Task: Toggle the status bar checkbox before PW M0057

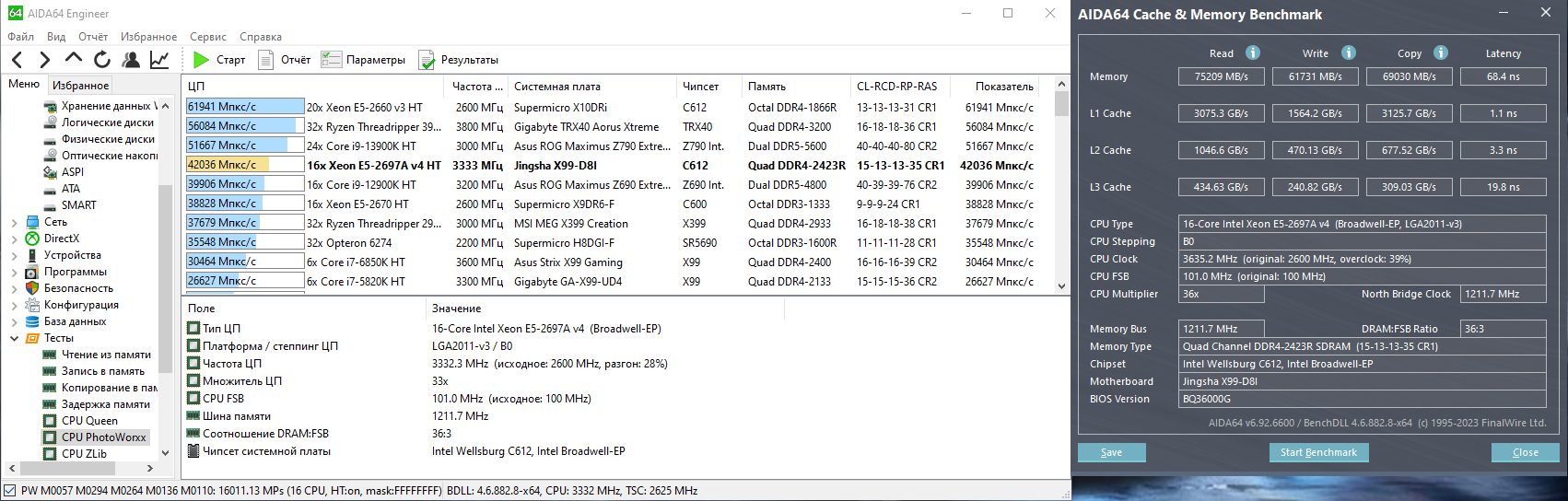Action: pyautogui.click(x=10, y=491)
